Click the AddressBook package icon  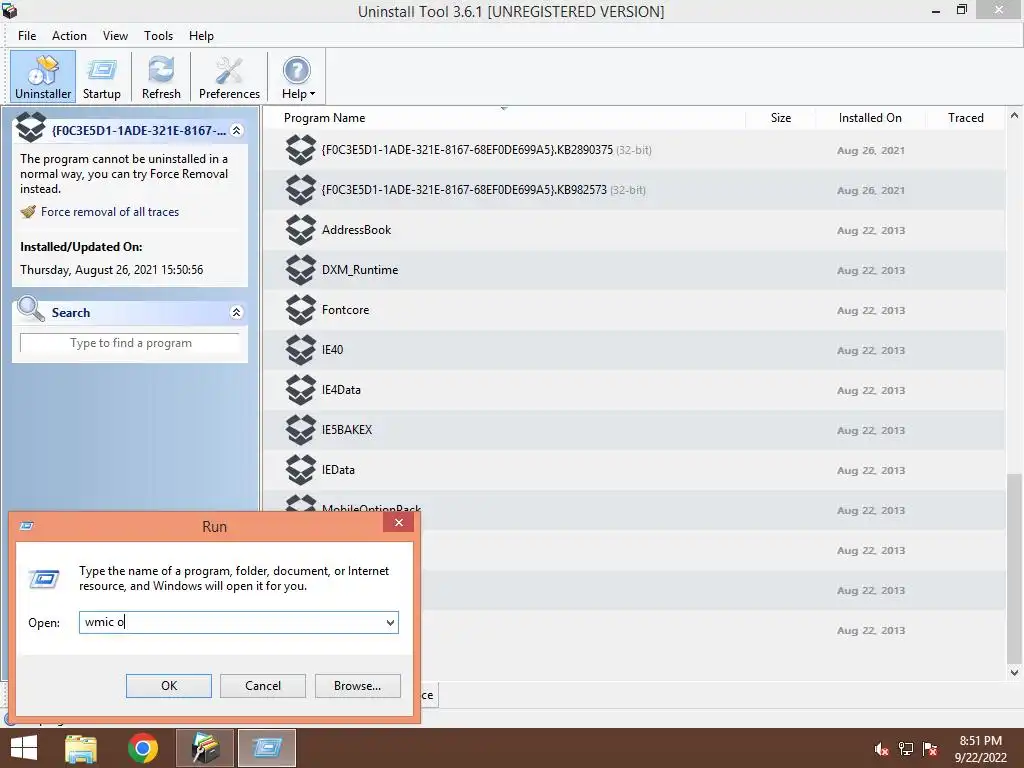[300, 230]
